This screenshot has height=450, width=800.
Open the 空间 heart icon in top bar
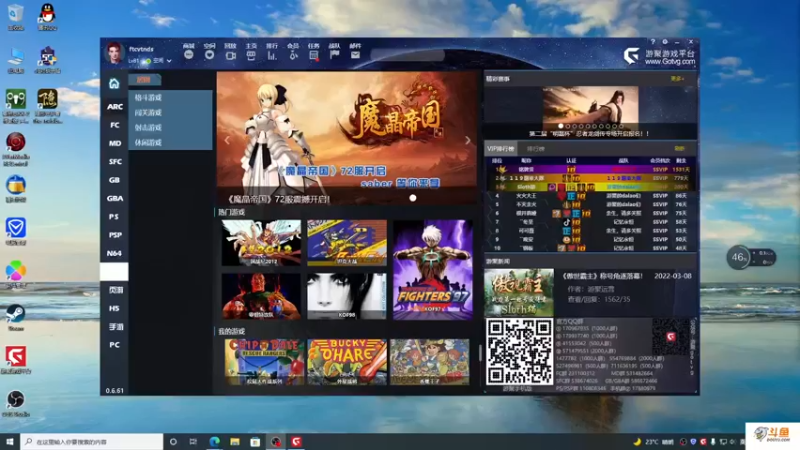tap(209, 52)
